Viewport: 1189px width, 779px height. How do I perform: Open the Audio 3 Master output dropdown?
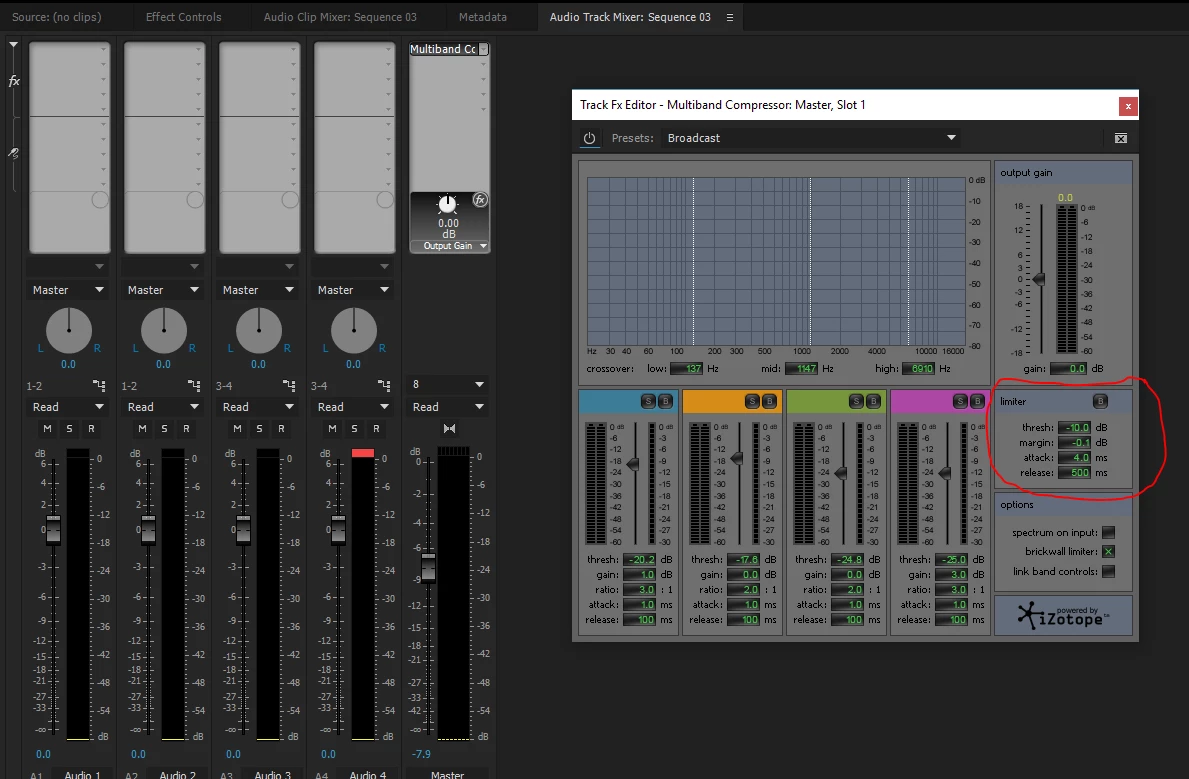(x=258, y=290)
